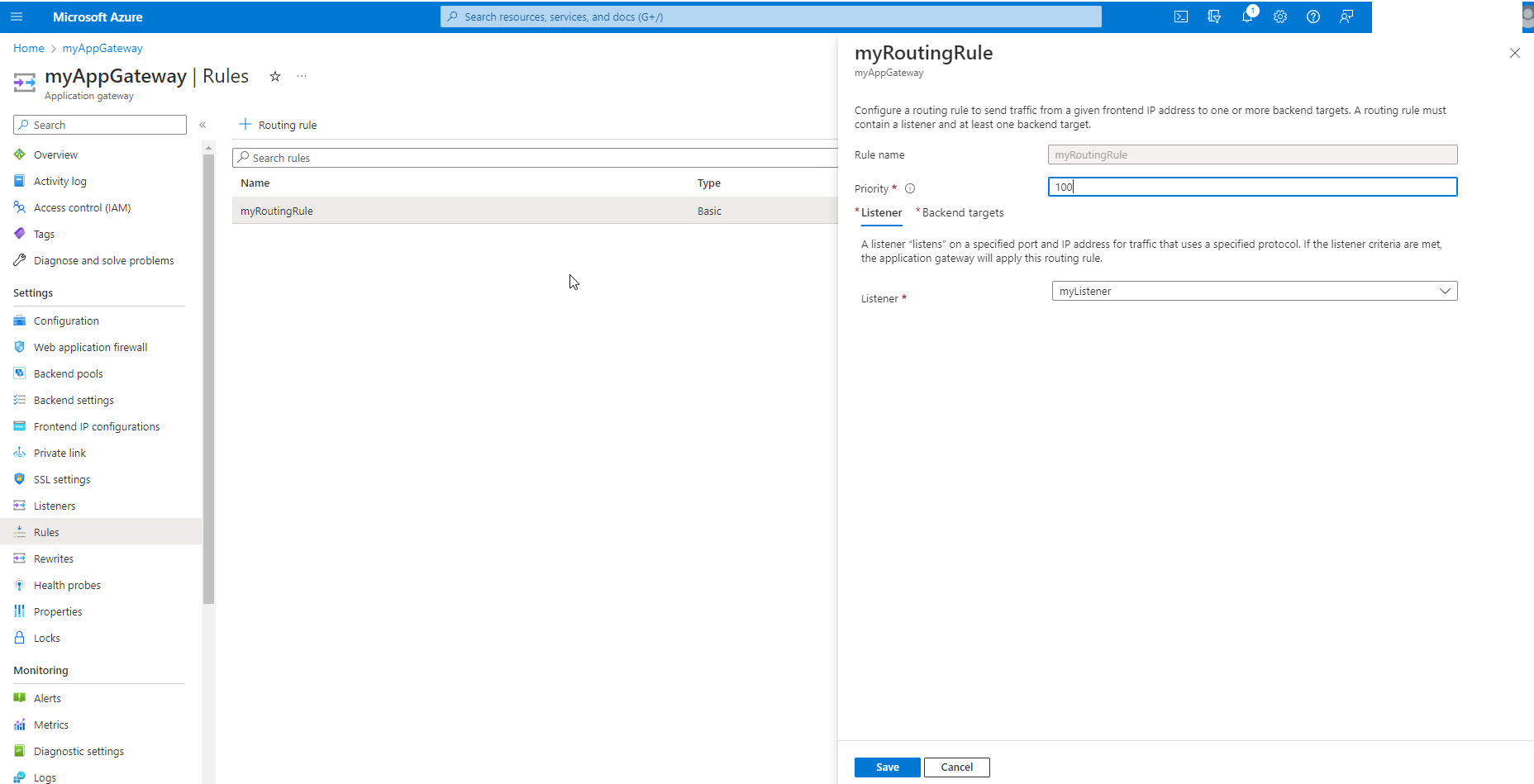Focus the Search rules field
Screen dimensions: 1534x784
click(535, 158)
